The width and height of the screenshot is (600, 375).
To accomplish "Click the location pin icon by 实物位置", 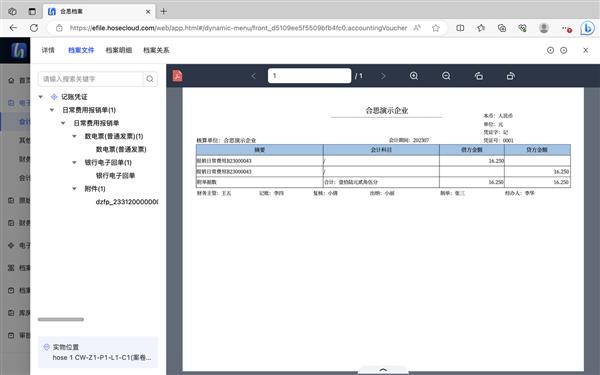I will point(47,347).
